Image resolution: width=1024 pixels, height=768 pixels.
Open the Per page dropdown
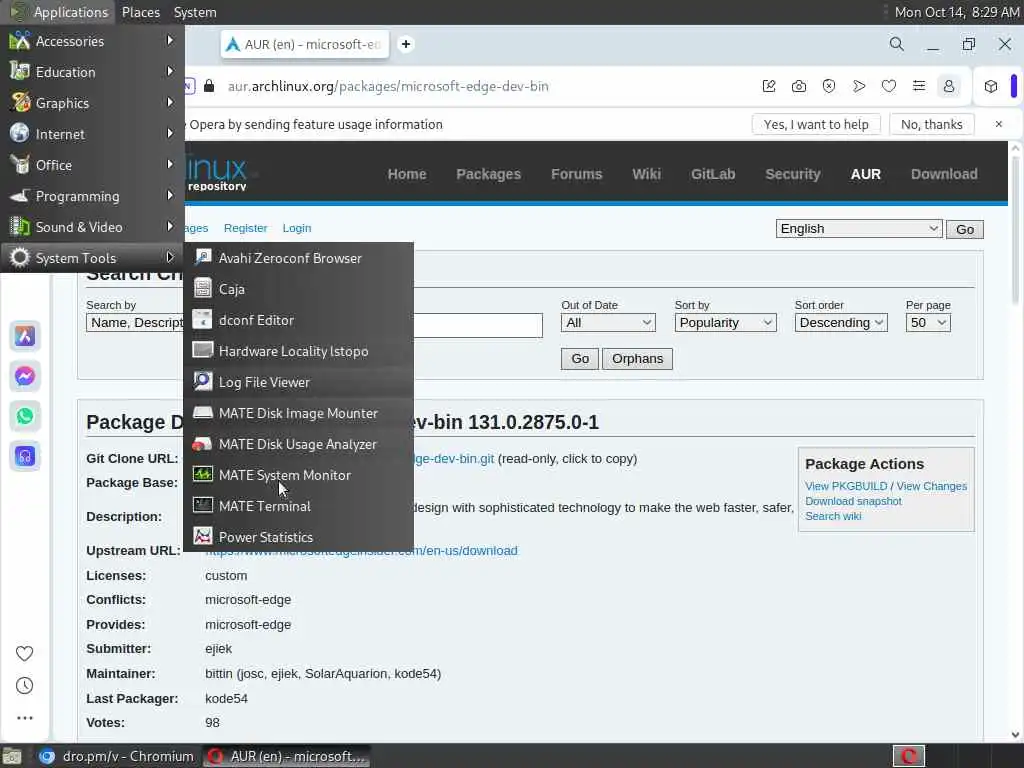928,323
